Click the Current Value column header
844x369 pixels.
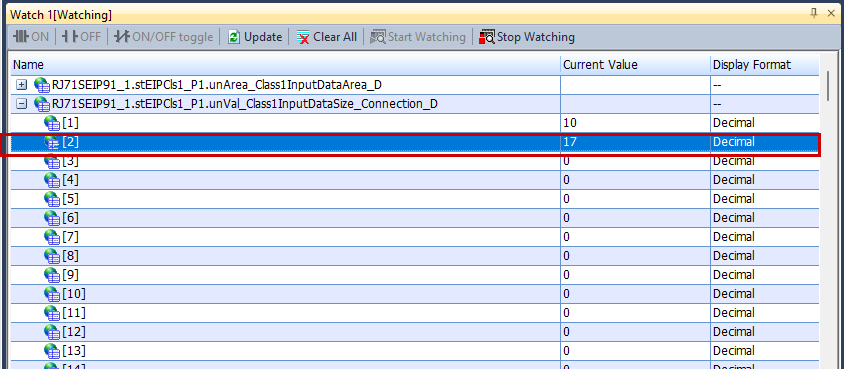coord(635,65)
